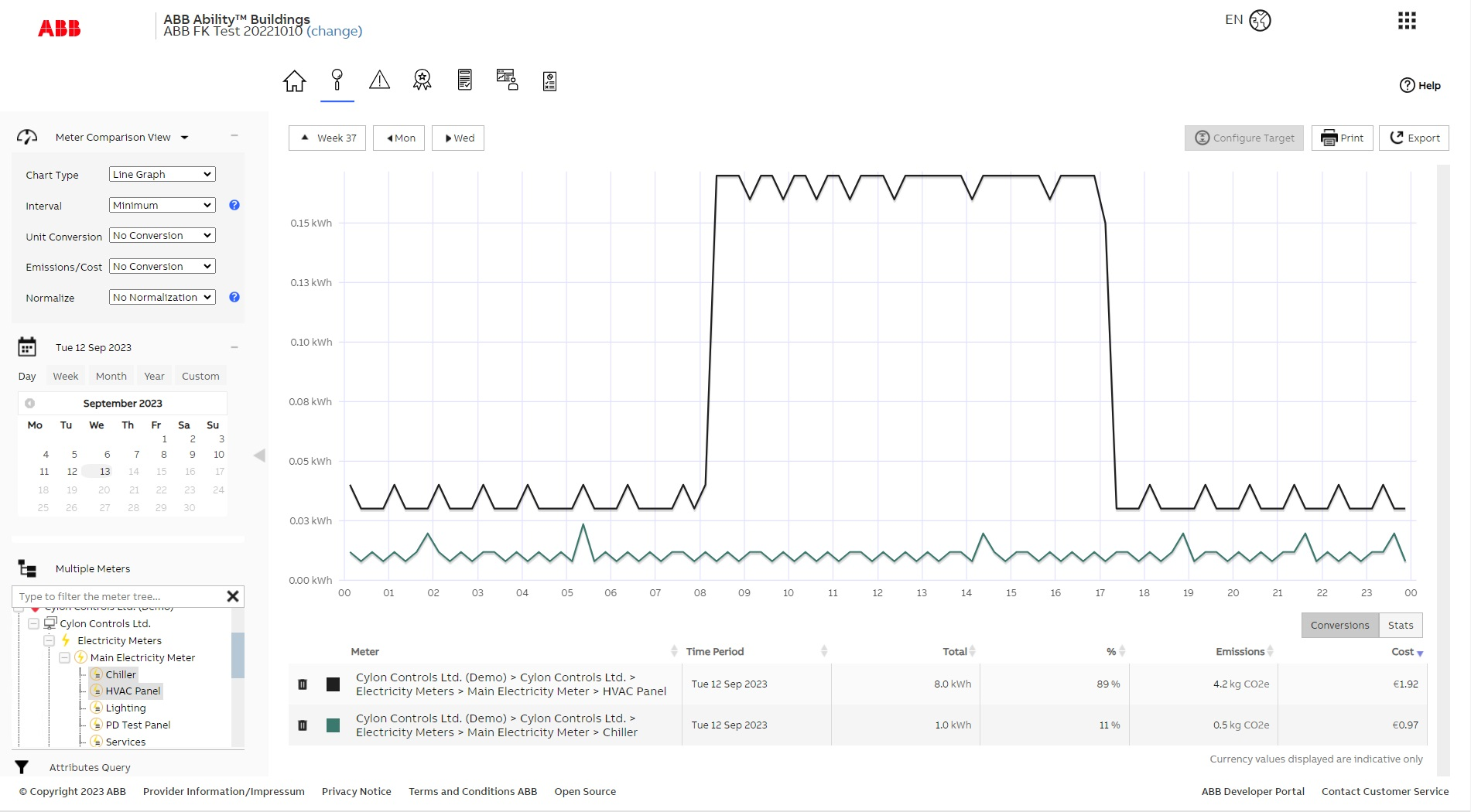Select the Conversions view
The height and width of the screenshot is (812, 1471).
tap(1340, 625)
